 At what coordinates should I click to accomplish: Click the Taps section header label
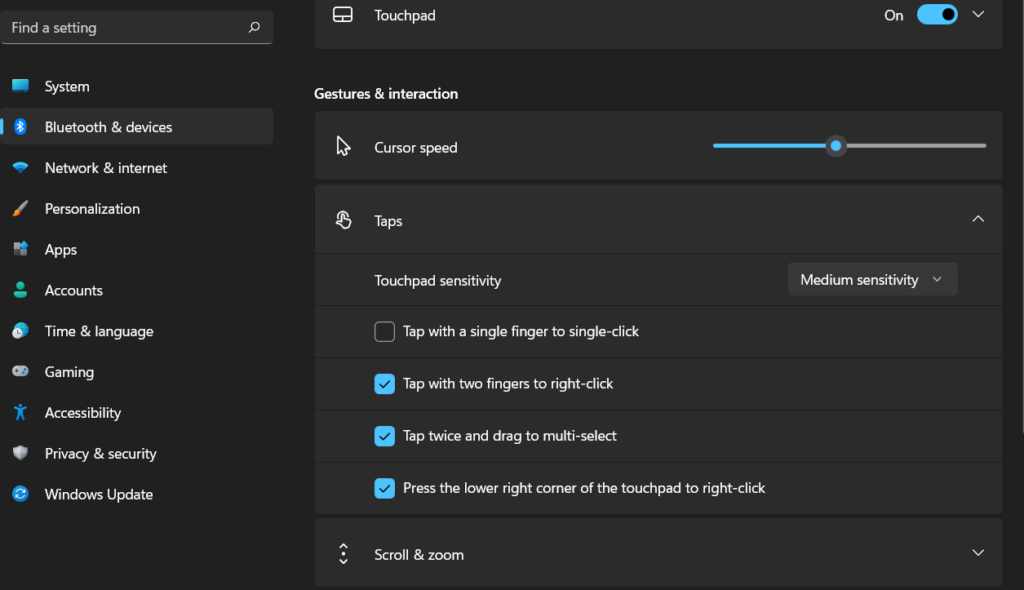click(388, 221)
